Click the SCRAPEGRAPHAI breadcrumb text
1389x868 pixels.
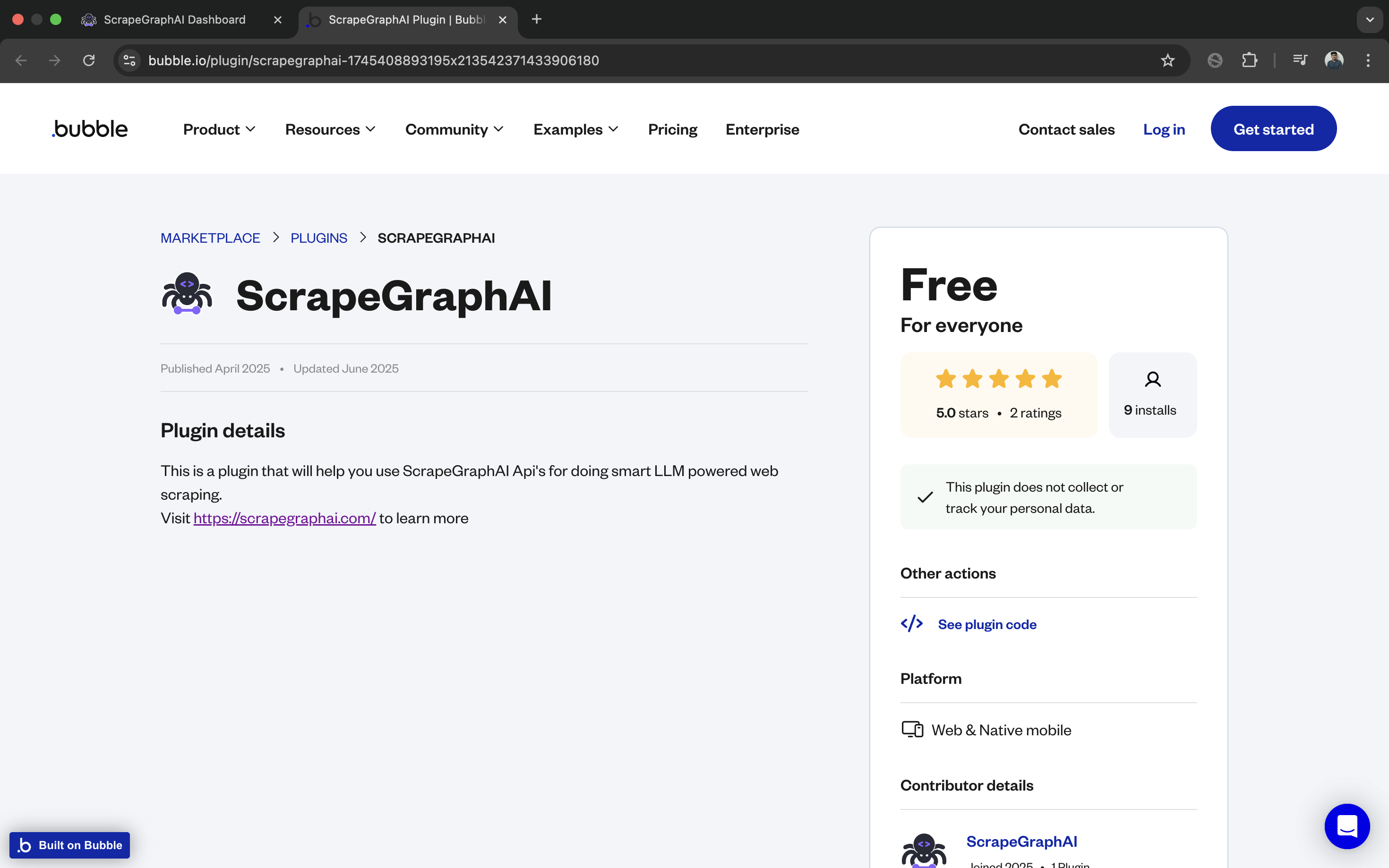436,238
